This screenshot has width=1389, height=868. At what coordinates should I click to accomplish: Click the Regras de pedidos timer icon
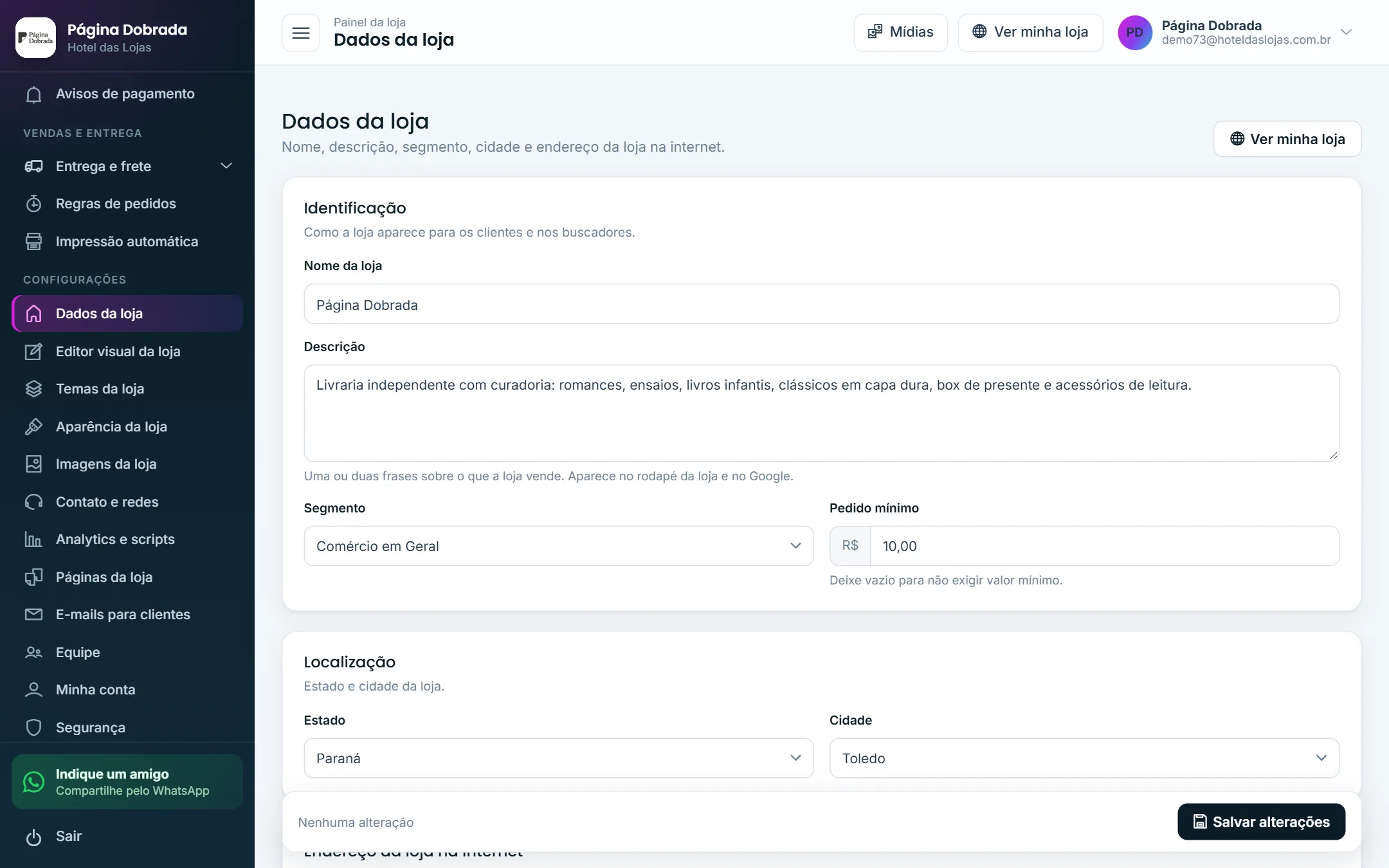(33, 204)
